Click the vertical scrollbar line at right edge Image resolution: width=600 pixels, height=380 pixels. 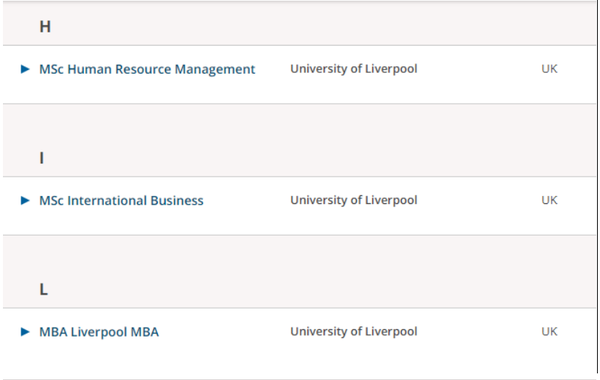tap(597, 186)
